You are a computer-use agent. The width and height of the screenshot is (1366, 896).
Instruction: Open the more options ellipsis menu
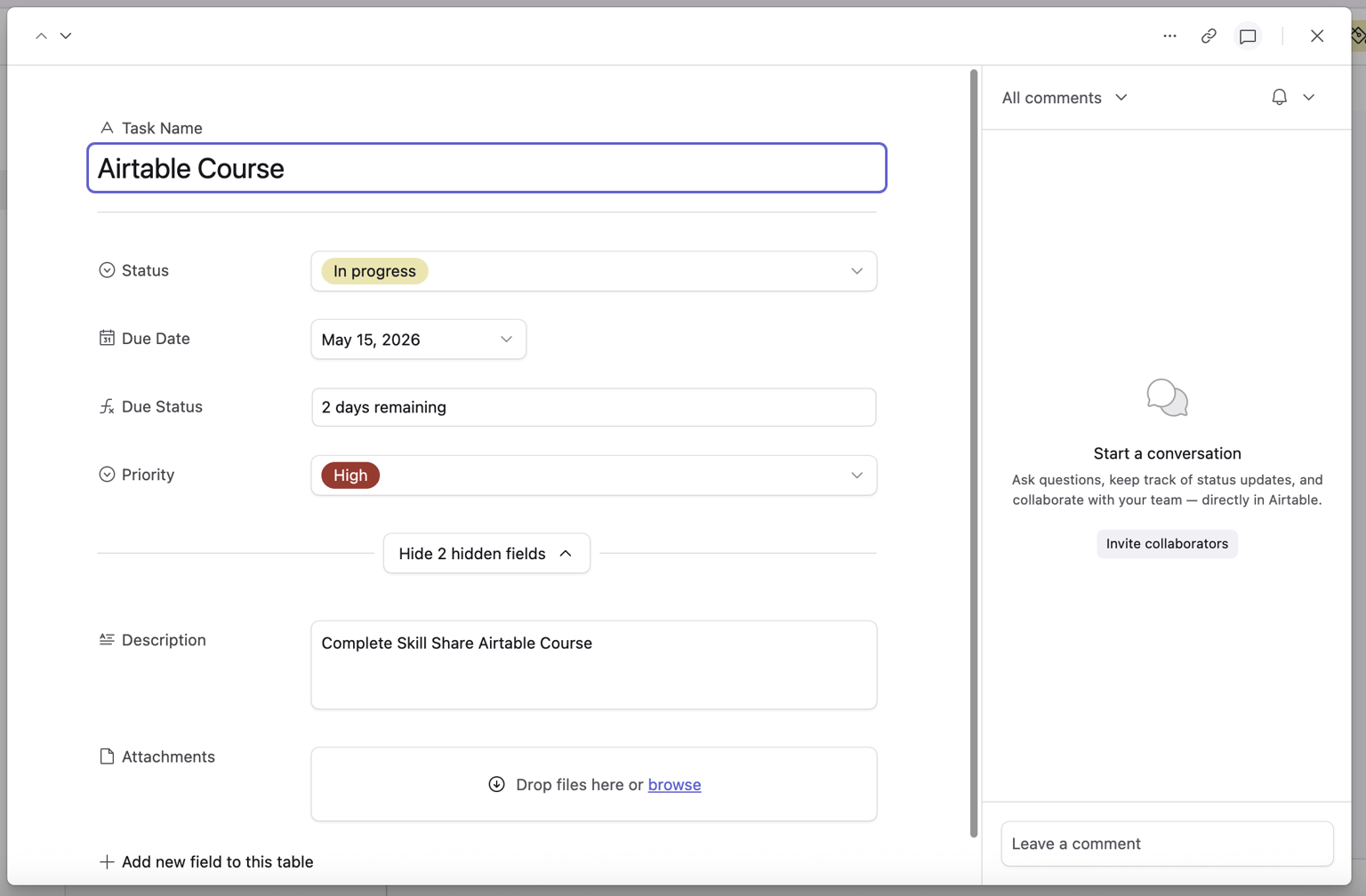pos(1169,36)
